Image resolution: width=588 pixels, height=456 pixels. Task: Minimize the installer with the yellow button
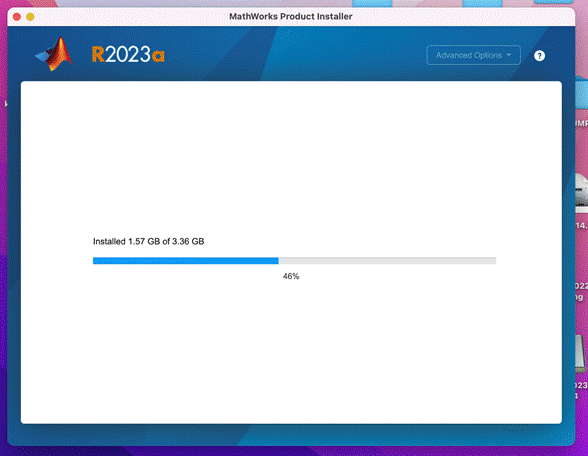click(30, 17)
